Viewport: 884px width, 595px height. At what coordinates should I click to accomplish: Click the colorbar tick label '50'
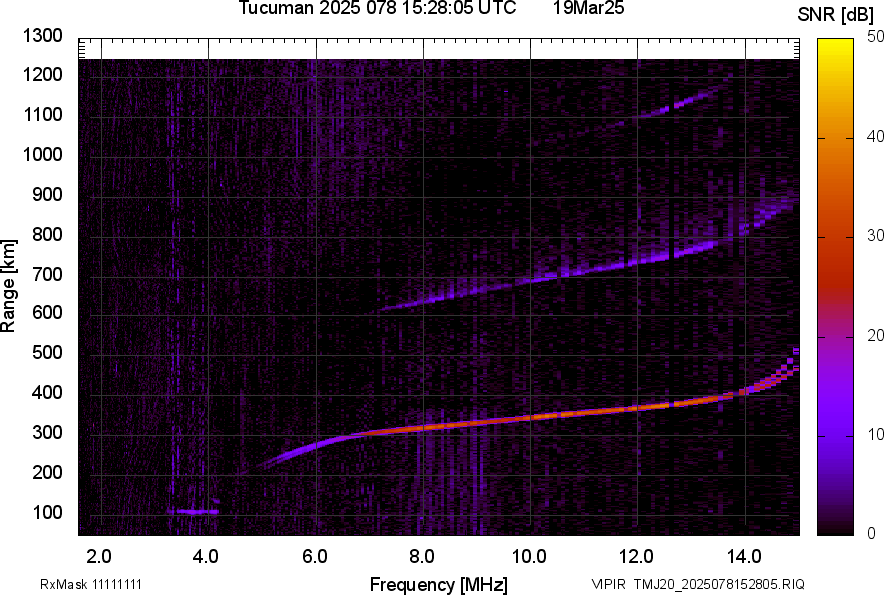876,37
